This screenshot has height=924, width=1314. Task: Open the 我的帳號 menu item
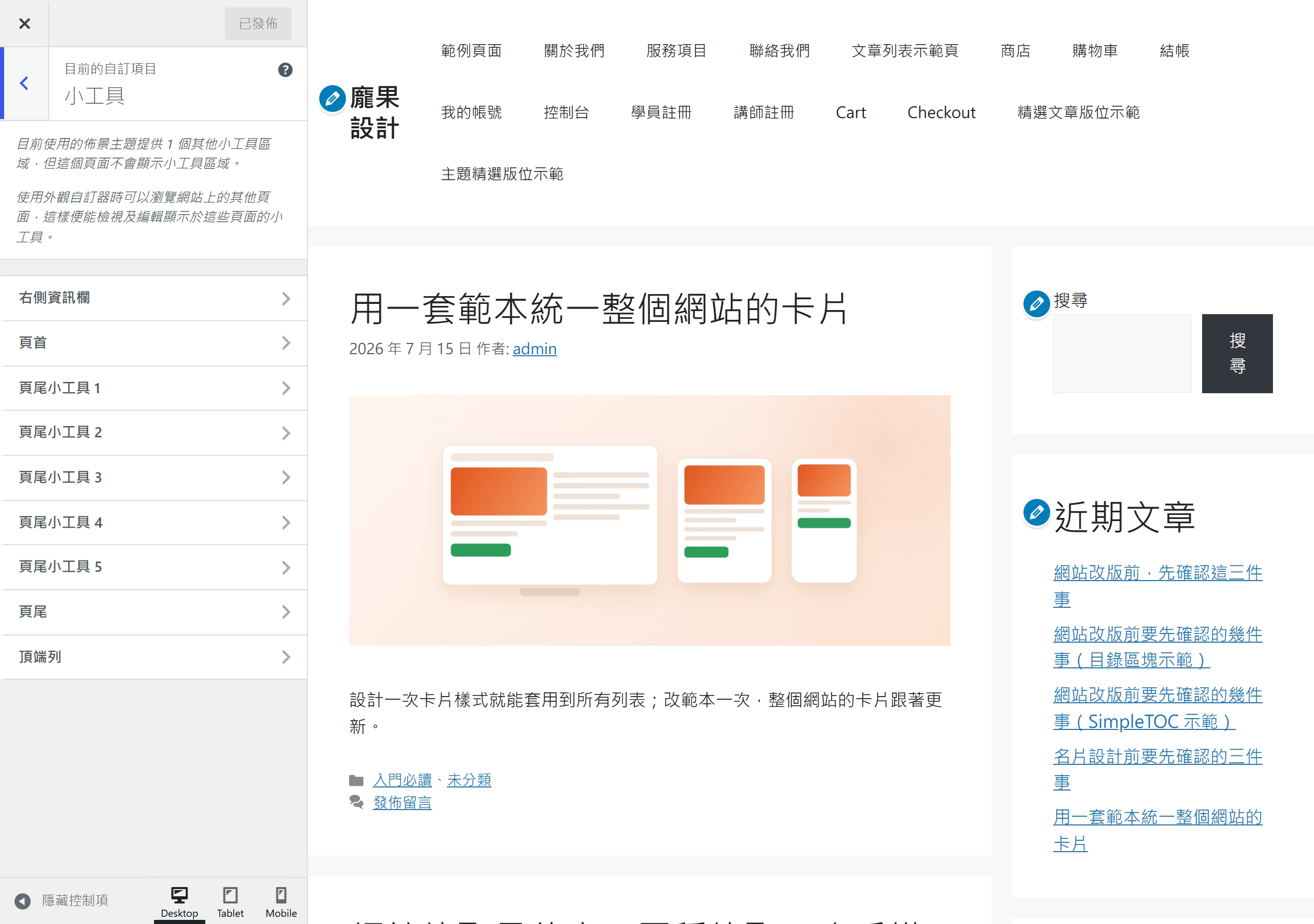[471, 112]
